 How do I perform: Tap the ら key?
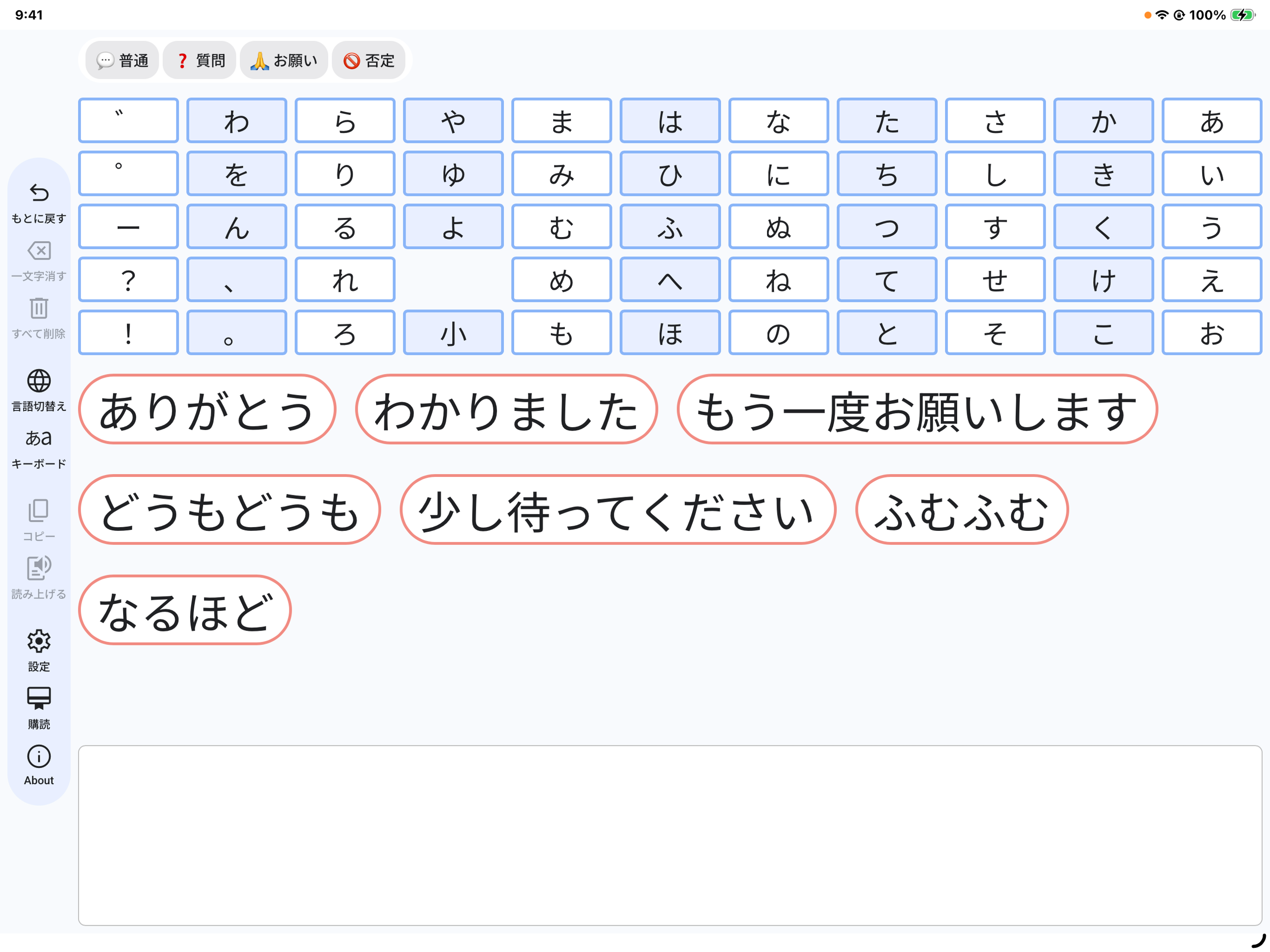coord(345,120)
